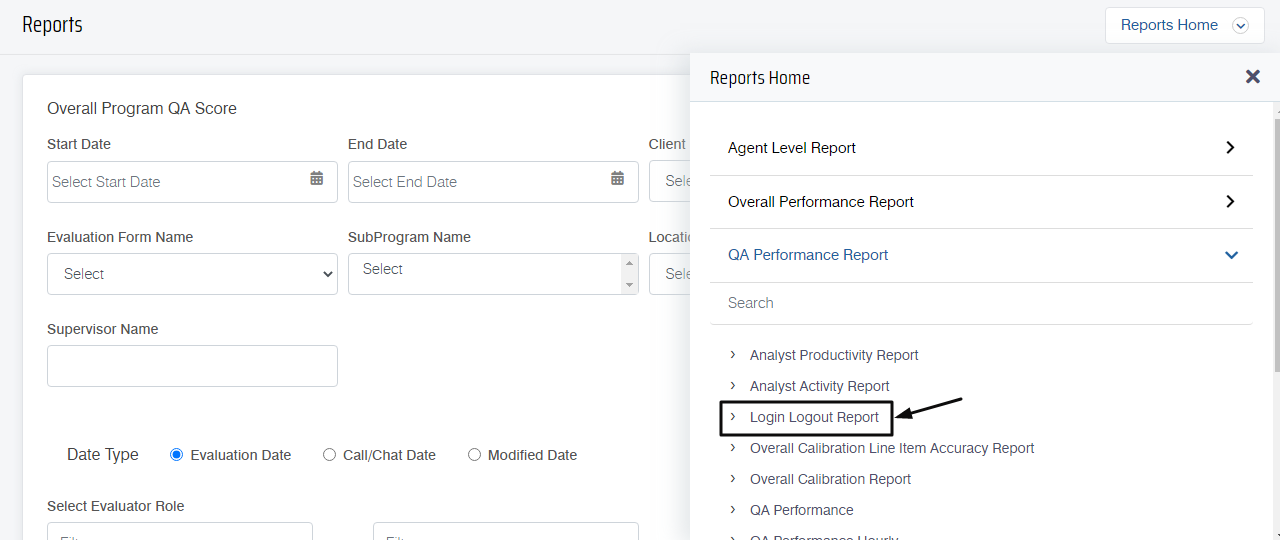Click arrow icon before Overall Calibration Report

click(733, 478)
